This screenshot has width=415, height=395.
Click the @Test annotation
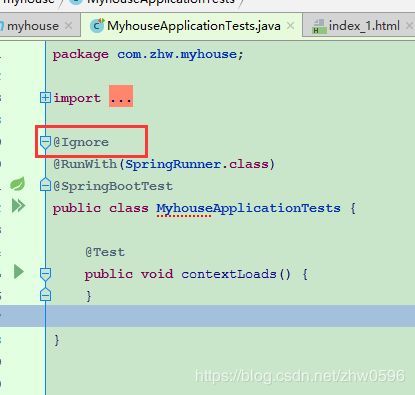click(105, 252)
